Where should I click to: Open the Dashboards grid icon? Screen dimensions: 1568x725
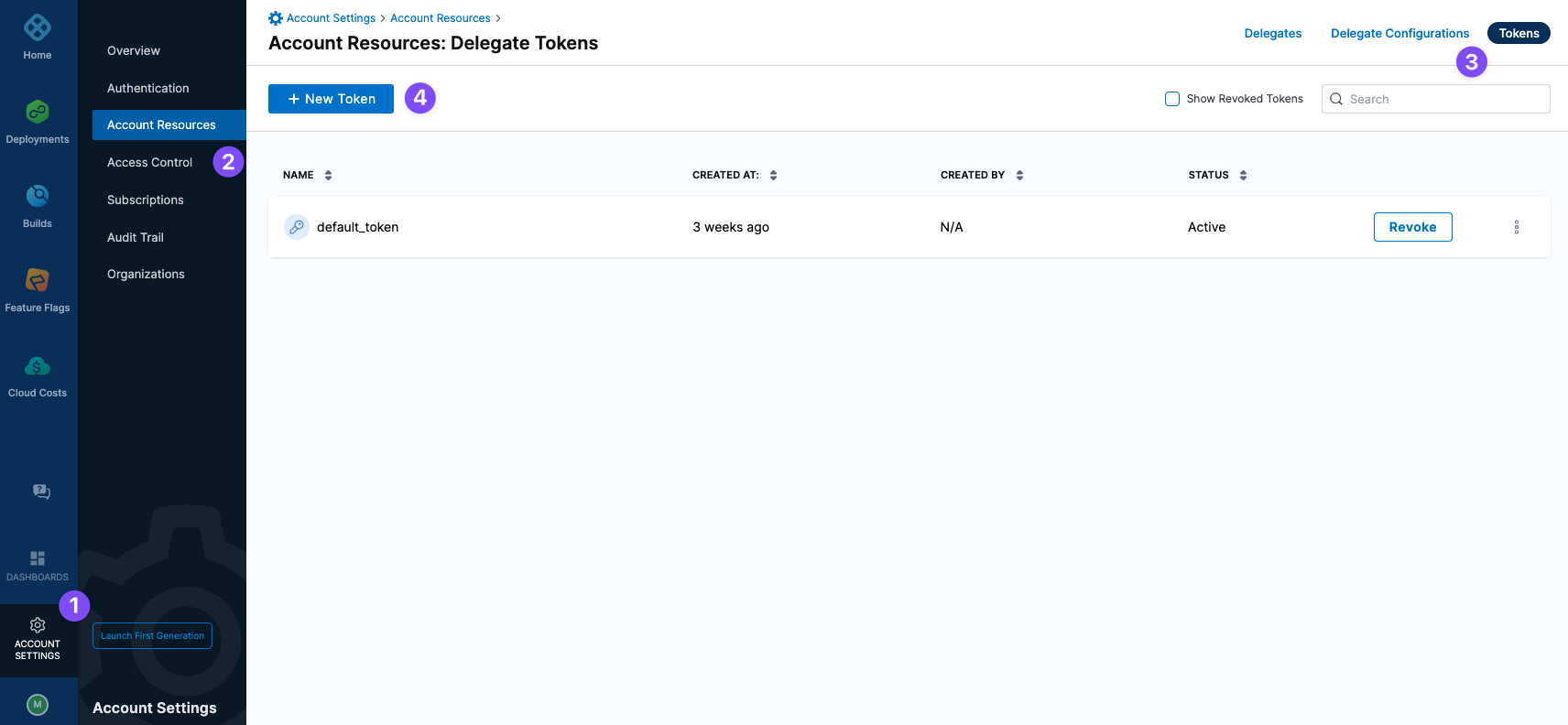[x=38, y=558]
